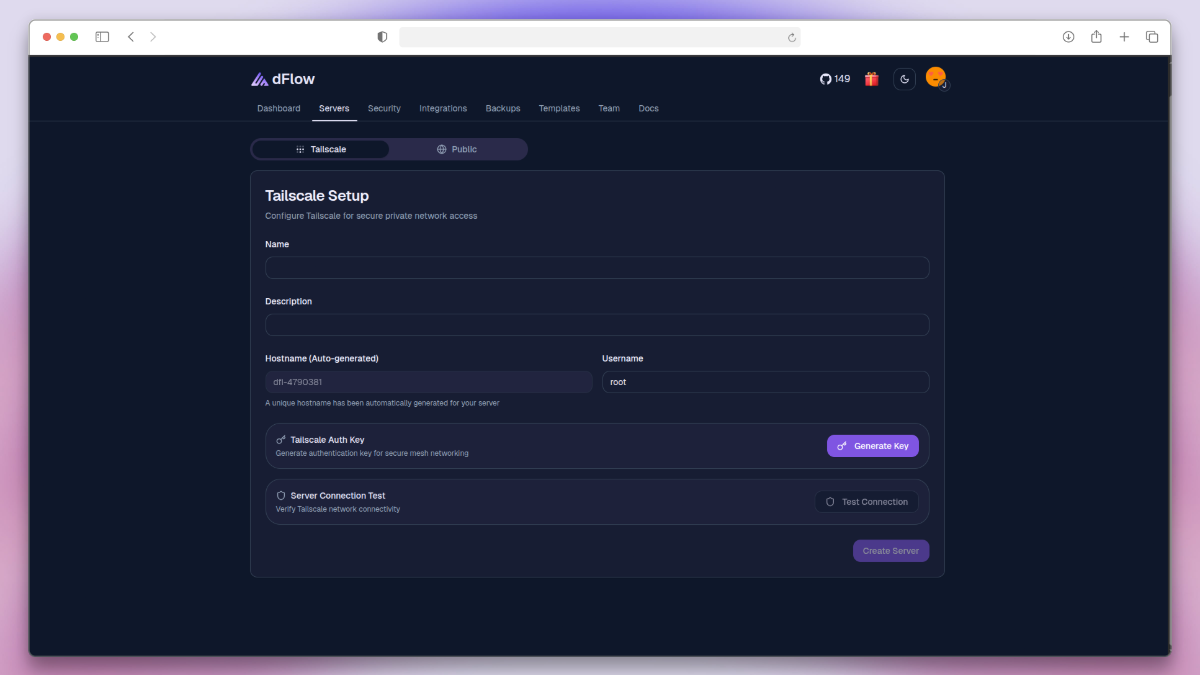Viewport: 1200px width, 675px height.
Task: Click the Test Connection button
Action: [x=866, y=502]
